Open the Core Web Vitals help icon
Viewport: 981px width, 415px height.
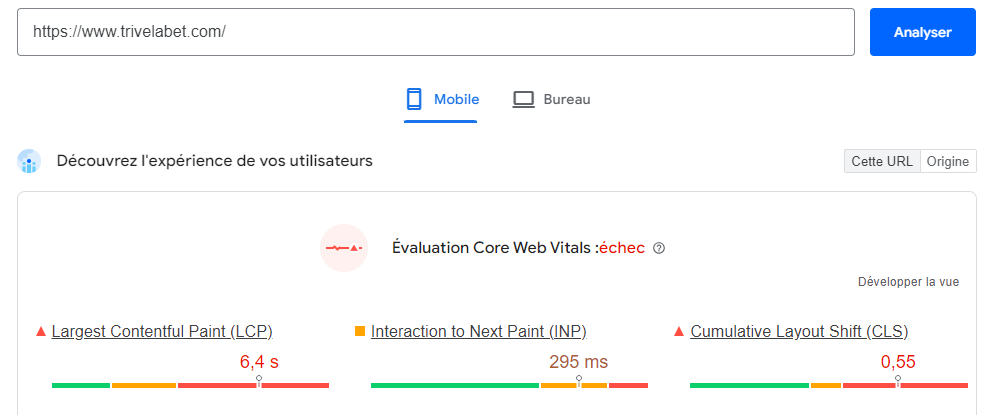coord(659,248)
